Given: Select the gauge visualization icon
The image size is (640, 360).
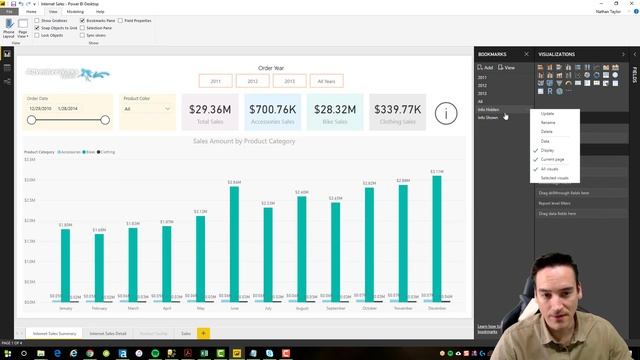Looking at the screenshot, I should [569, 83].
